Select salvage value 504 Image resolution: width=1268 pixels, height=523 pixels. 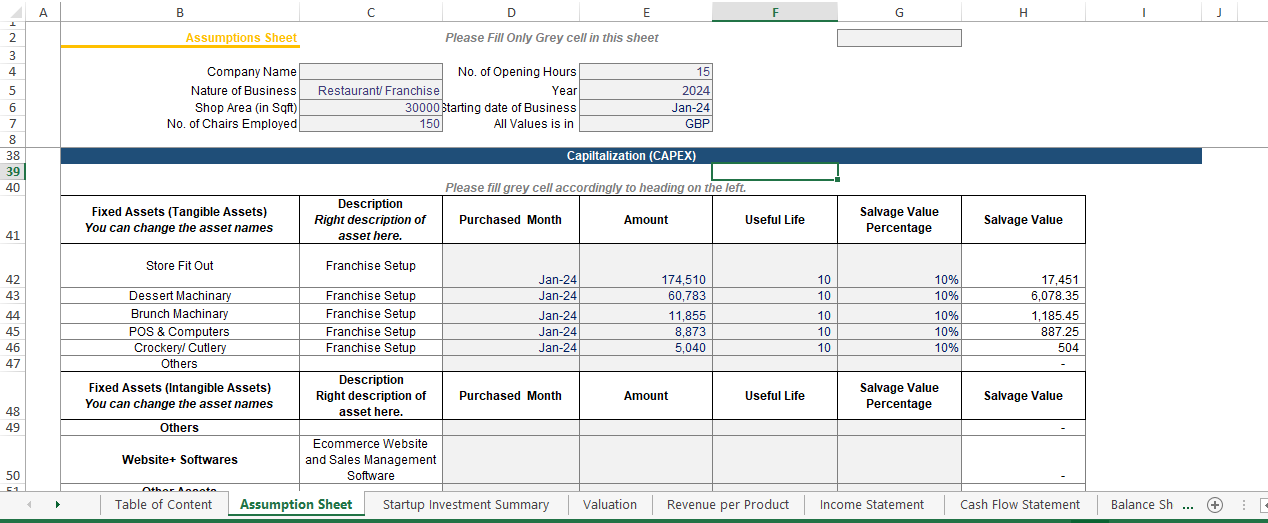coord(1023,348)
